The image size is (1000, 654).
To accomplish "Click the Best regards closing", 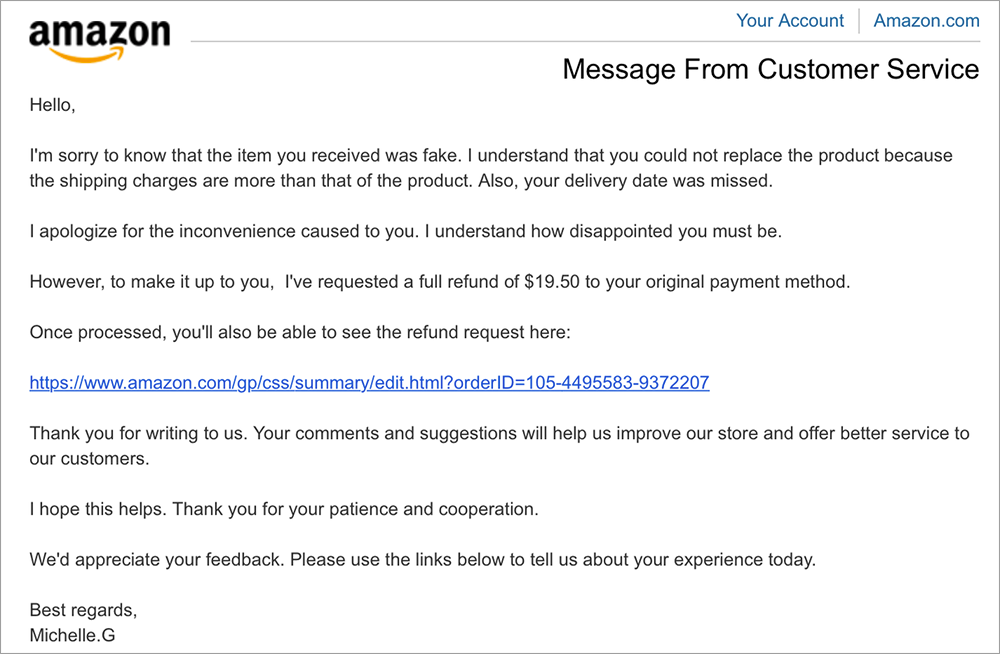I will [83, 610].
